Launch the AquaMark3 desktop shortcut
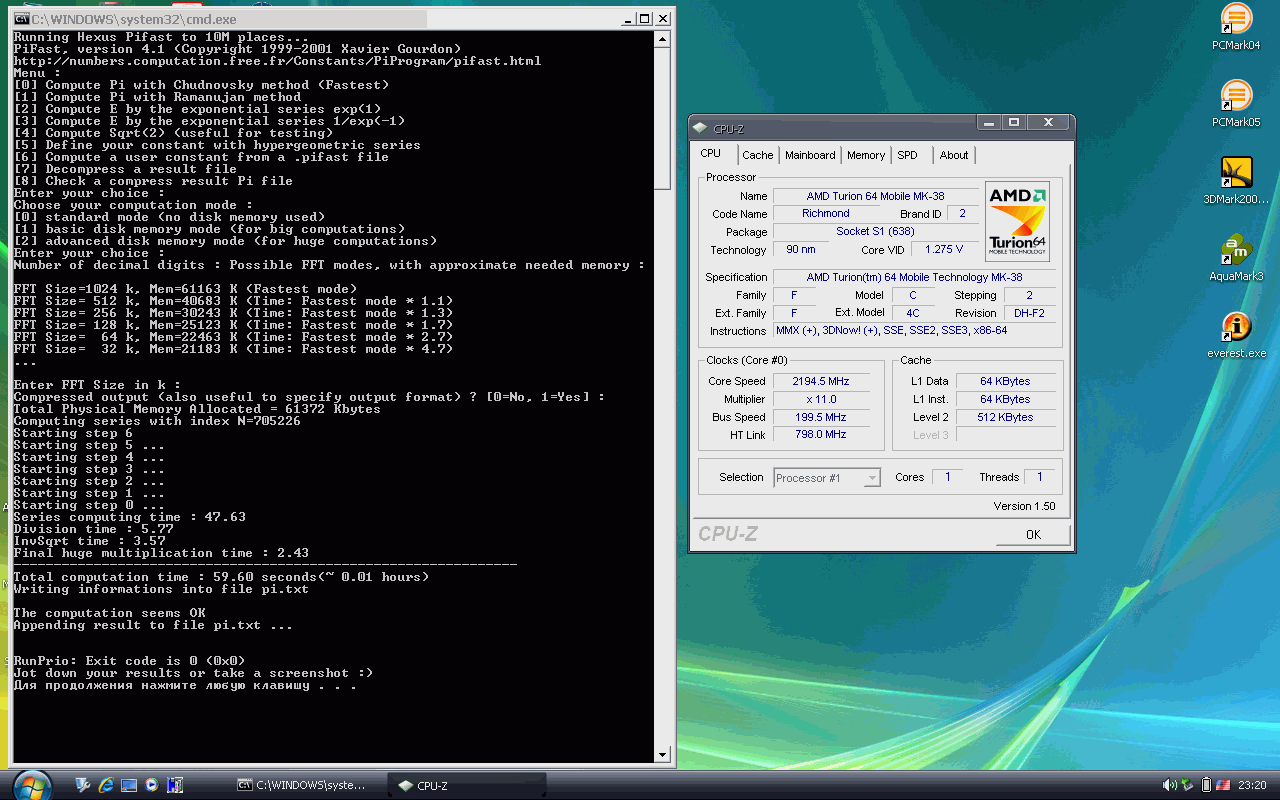Viewport: 1280px width, 800px height. point(1236,257)
